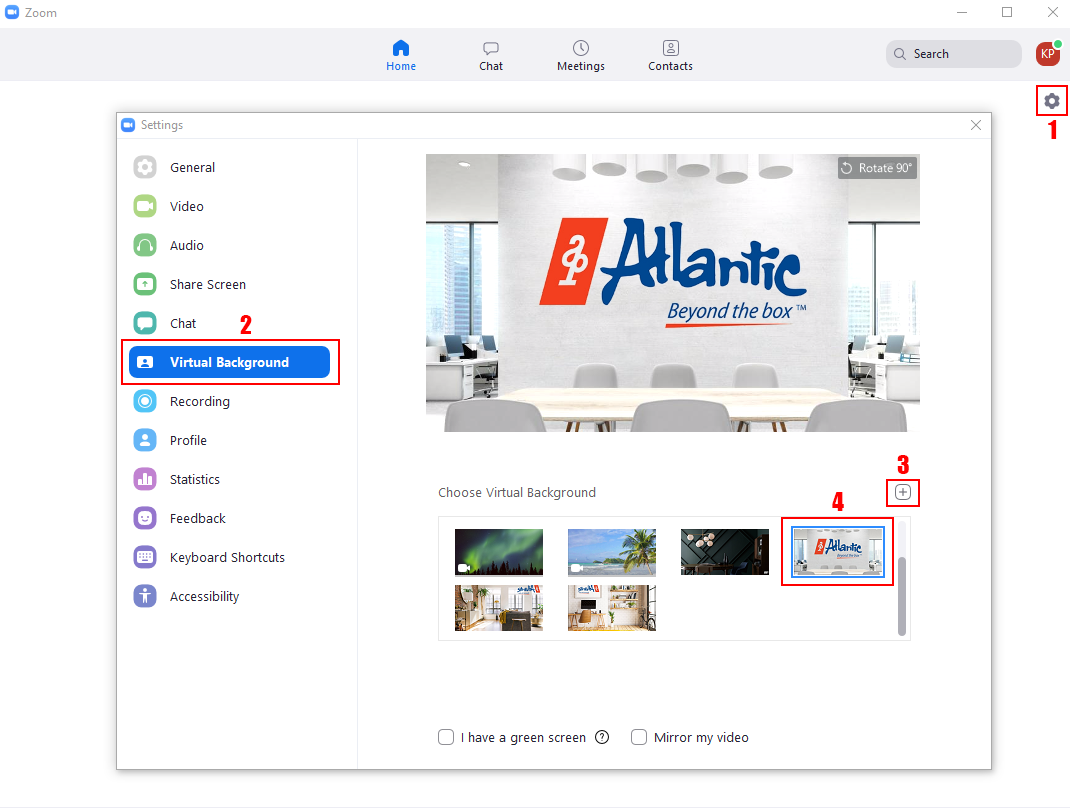The image size is (1070, 808).
Task: Open the KP profile avatar menu
Action: click(1048, 54)
